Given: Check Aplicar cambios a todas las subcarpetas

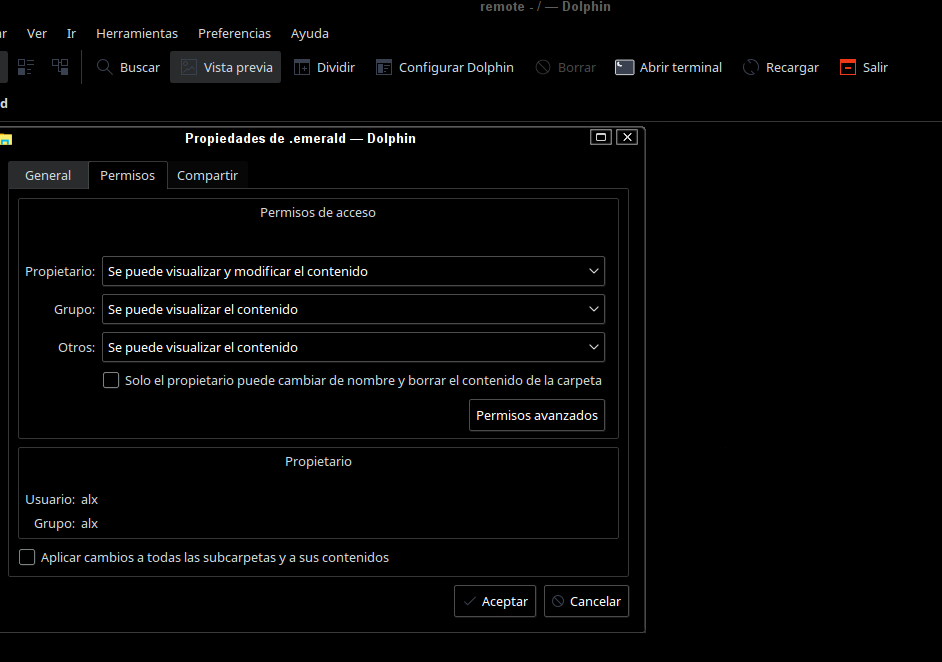Looking at the screenshot, I should pos(27,557).
